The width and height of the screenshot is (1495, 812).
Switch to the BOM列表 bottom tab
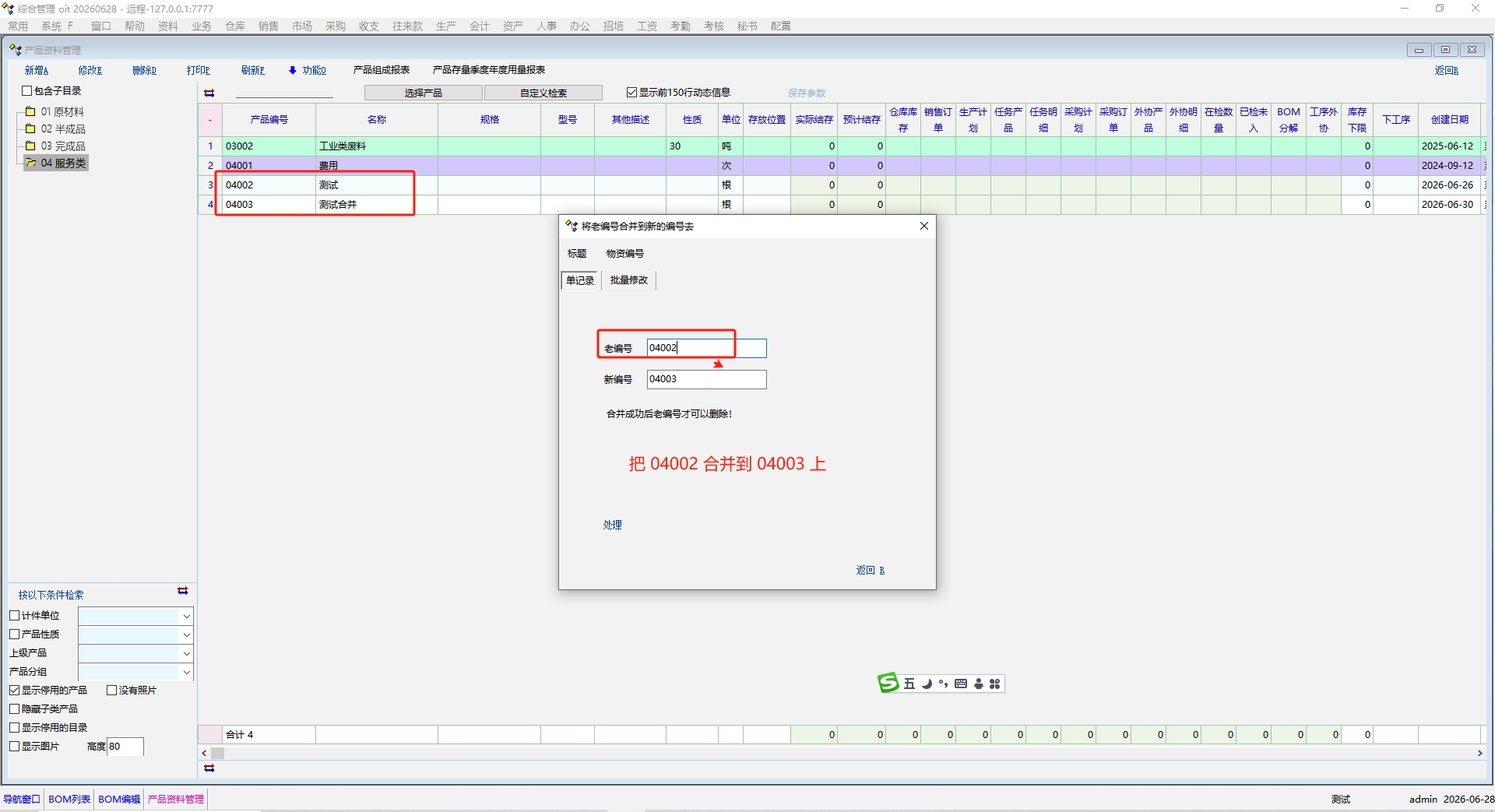click(x=69, y=800)
